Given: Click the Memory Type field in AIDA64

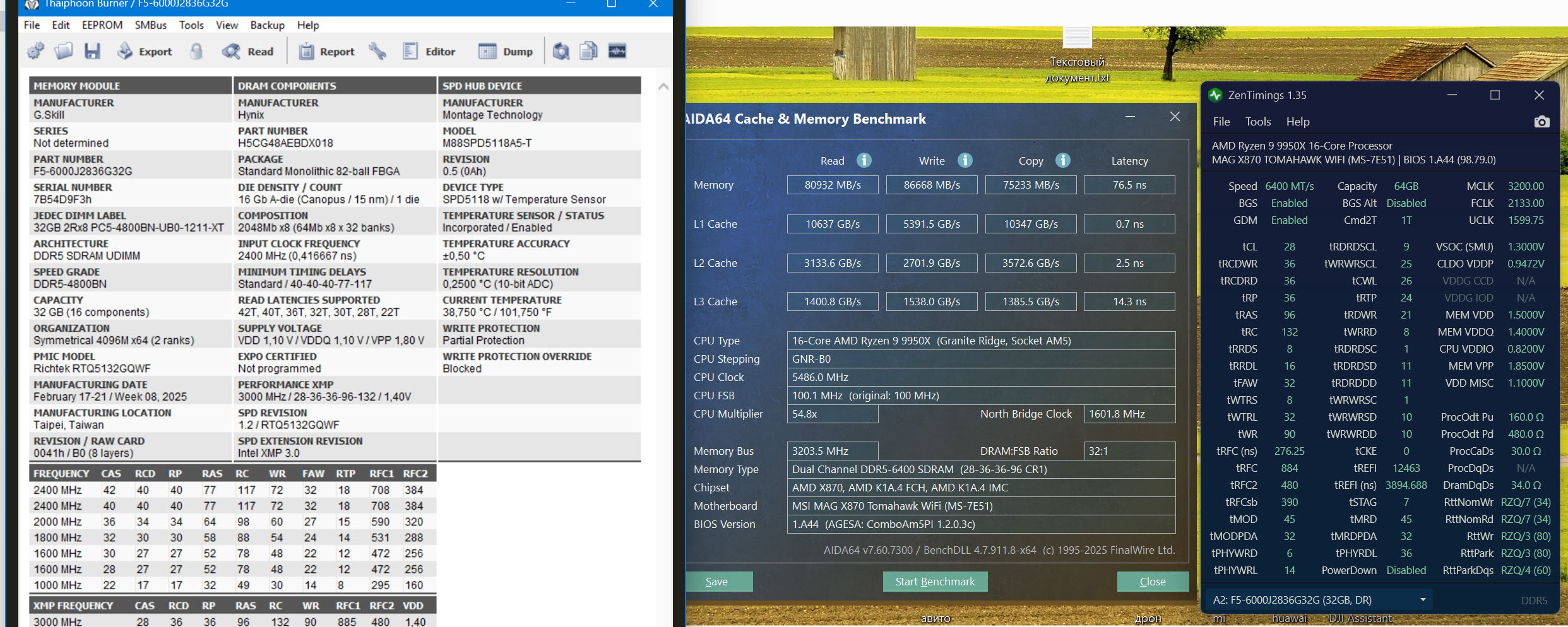Looking at the screenshot, I should point(981,469).
